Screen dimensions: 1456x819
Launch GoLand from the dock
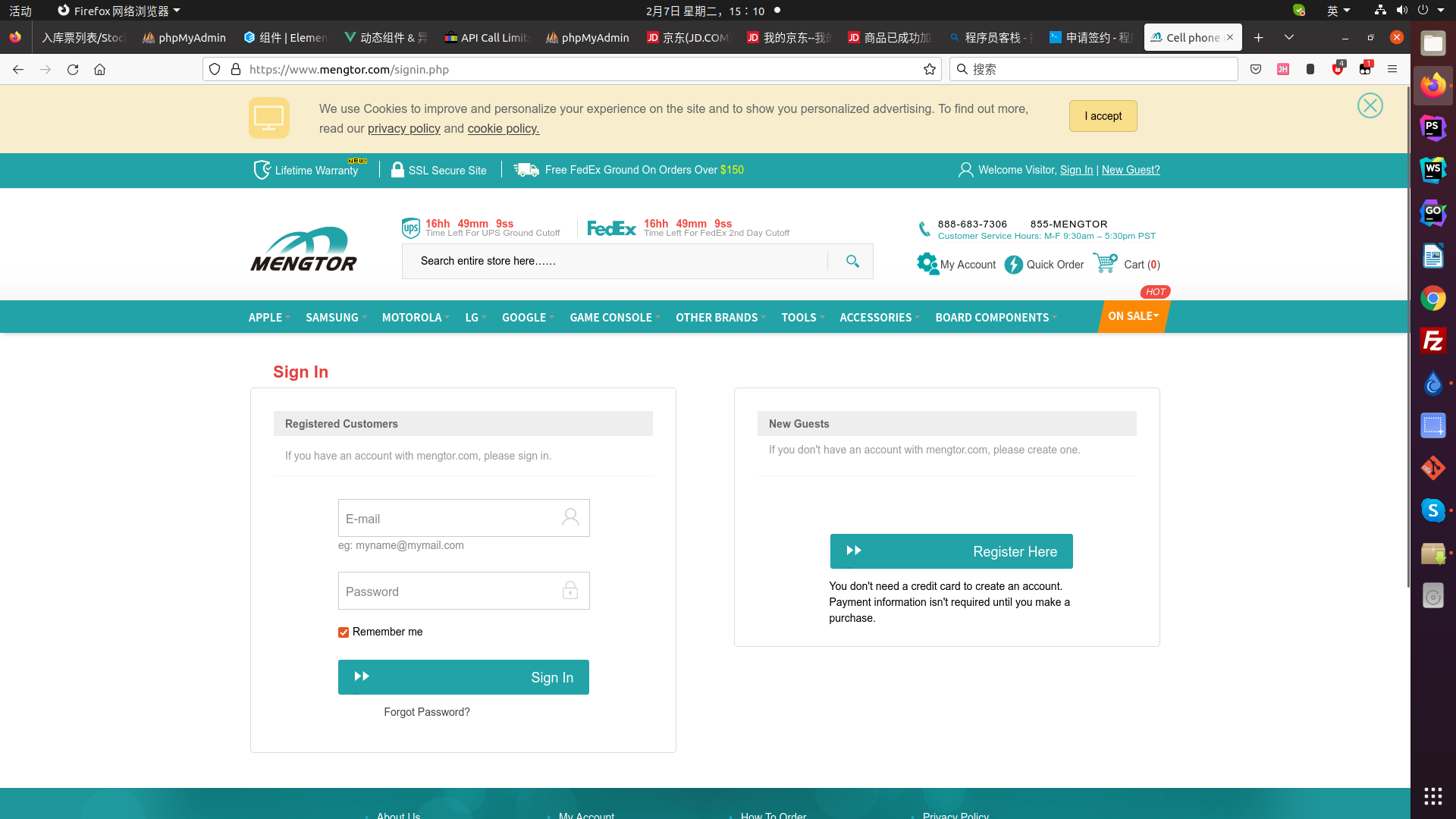coord(1432,213)
